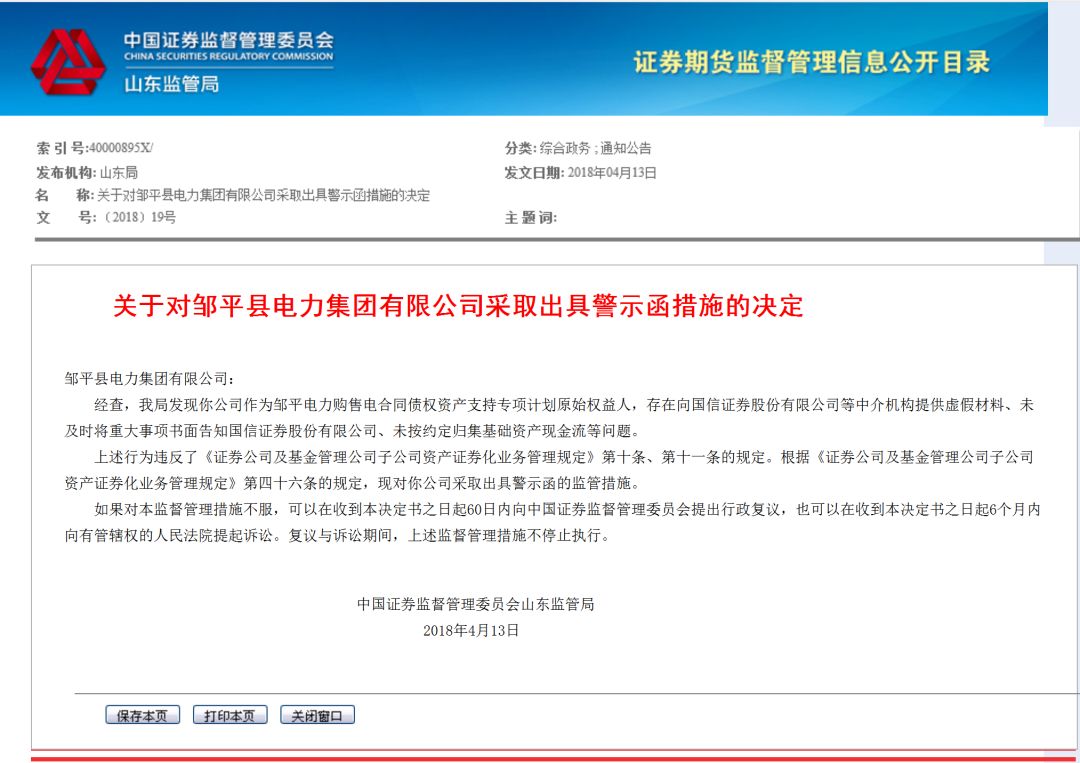Click the red CSRC logo emblem
The width and height of the screenshot is (1080, 763).
click(x=68, y=62)
